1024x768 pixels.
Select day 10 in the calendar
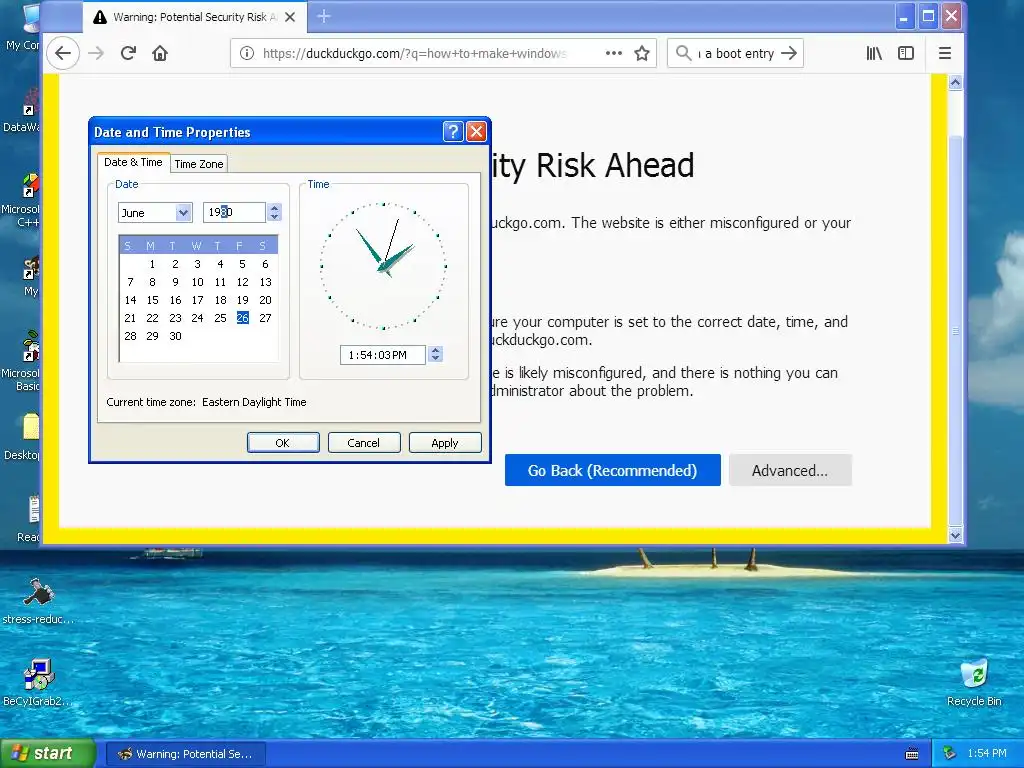click(x=197, y=282)
